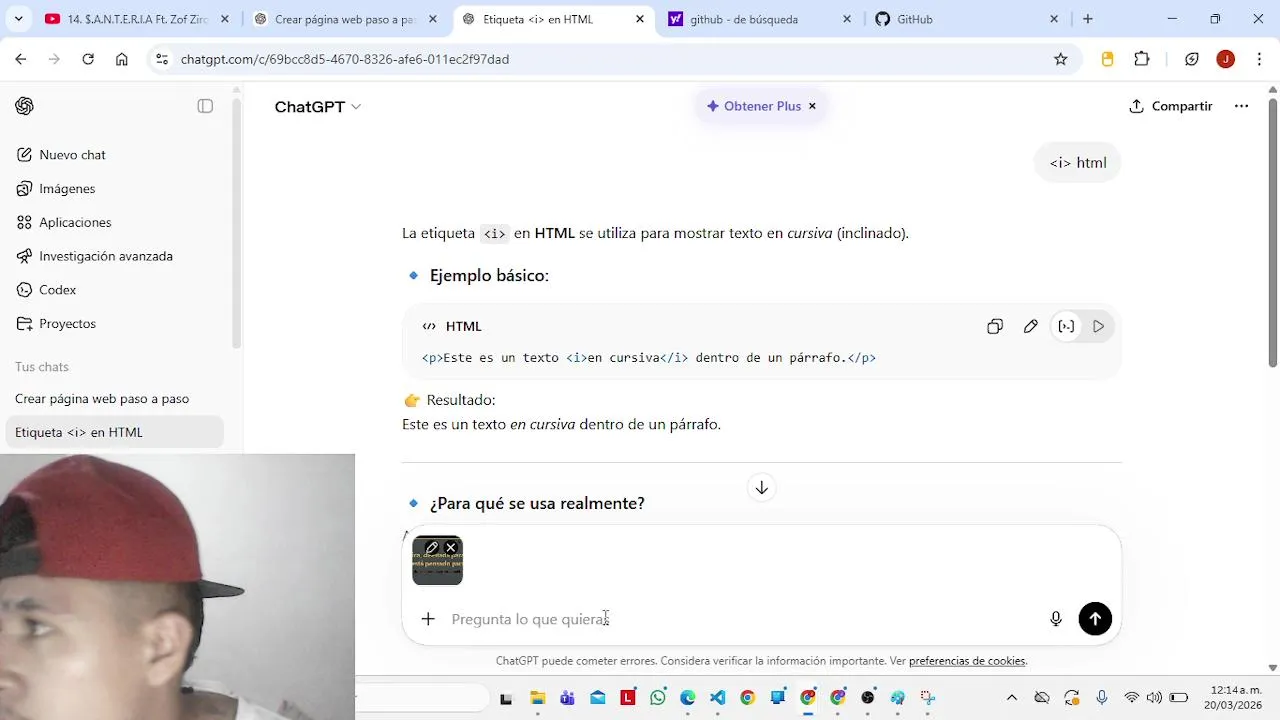The image size is (1280, 720).
Task: Dismiss the Obtener Plus banner
Action: (x=812, y=106)
